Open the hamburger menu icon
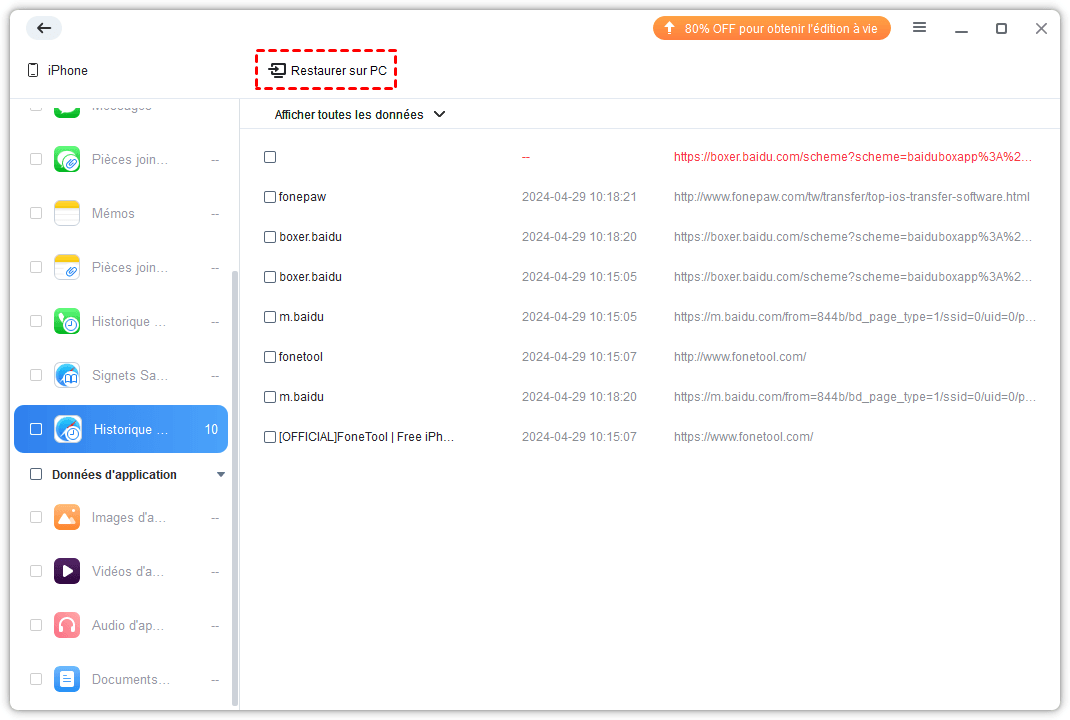 pyautogui.click(x=919, y=28)
